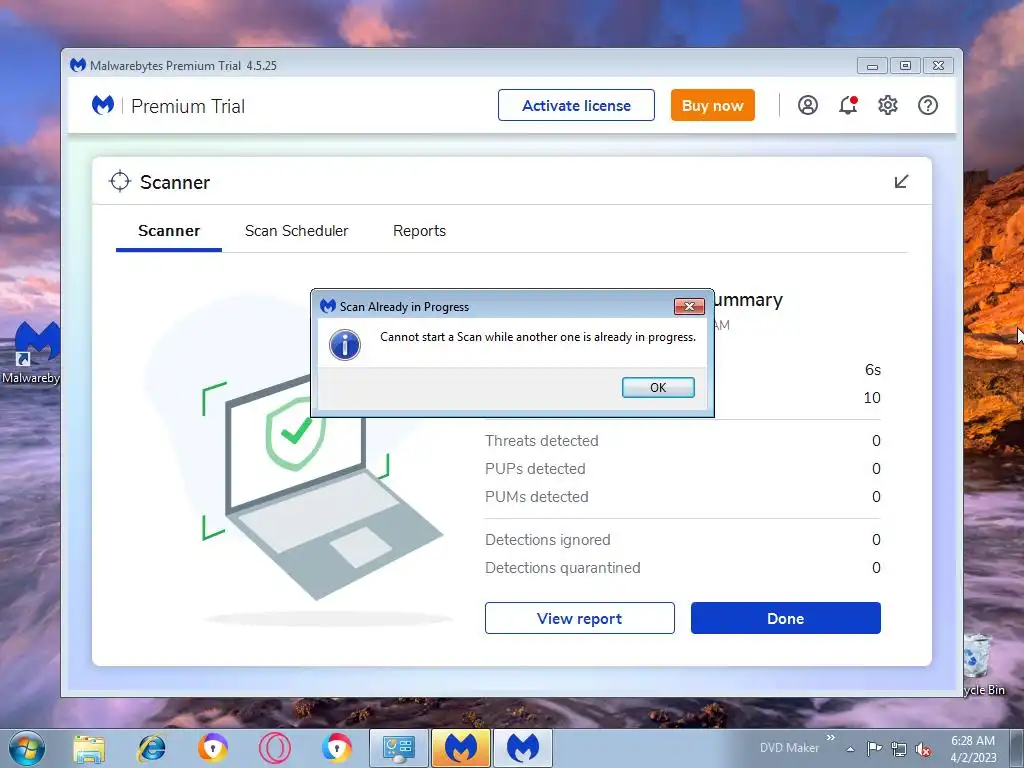
Task: Click the Malwarebytes logo in the title bar
Action: coord(78,65)
